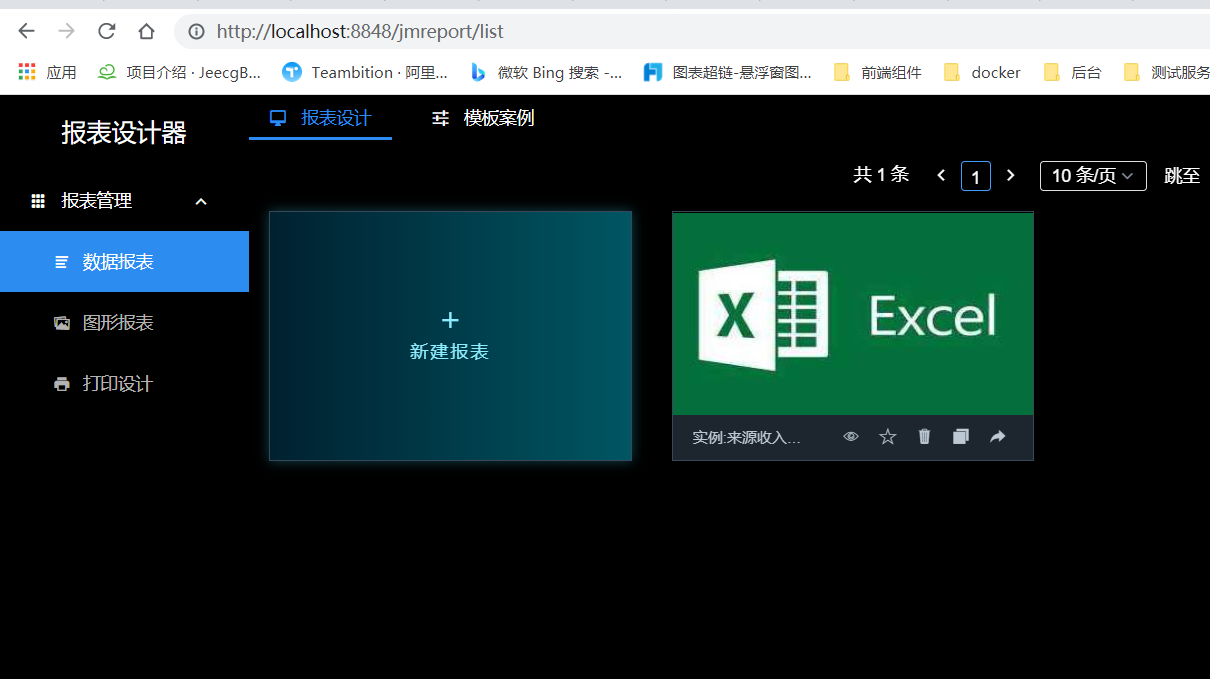
Task: Open the 10 条/页 page size dropdown
Action: pyautogui.click(x=1093, y=176)
